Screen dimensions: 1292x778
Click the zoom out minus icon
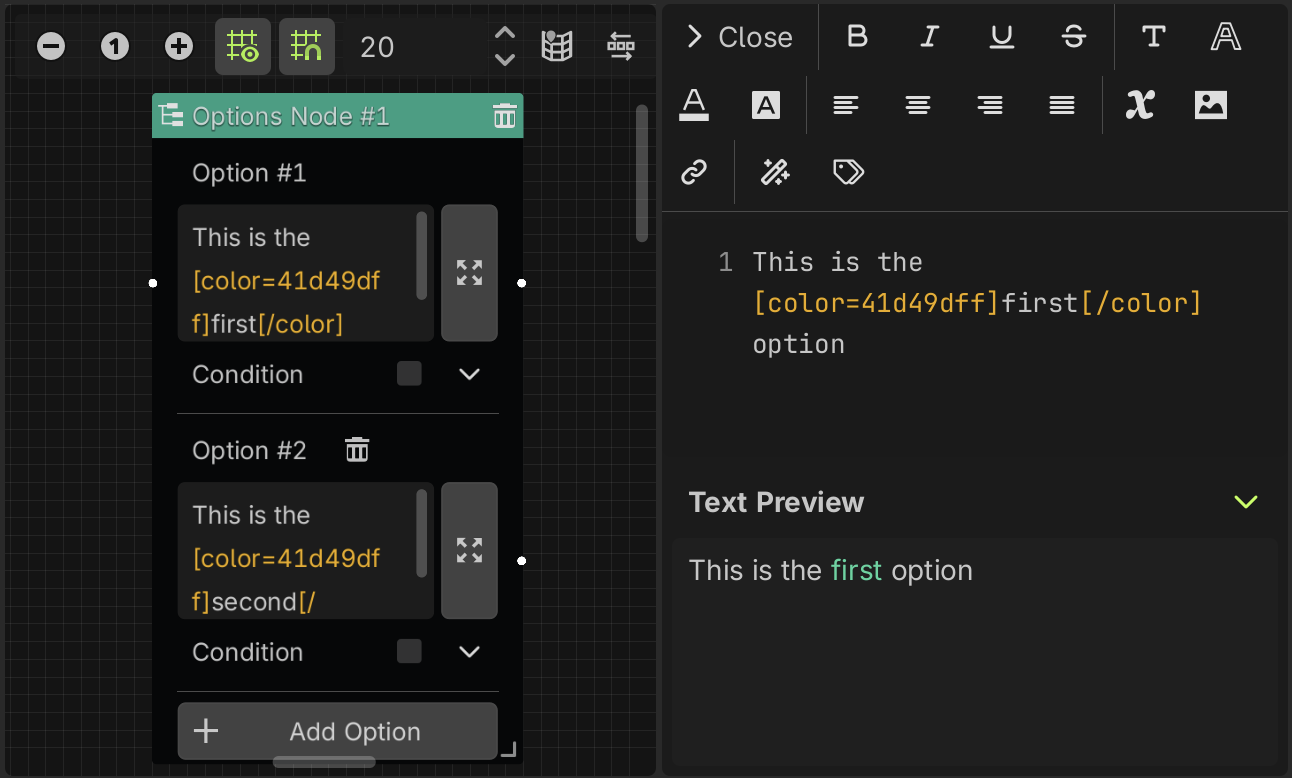[x=51, y=46]
